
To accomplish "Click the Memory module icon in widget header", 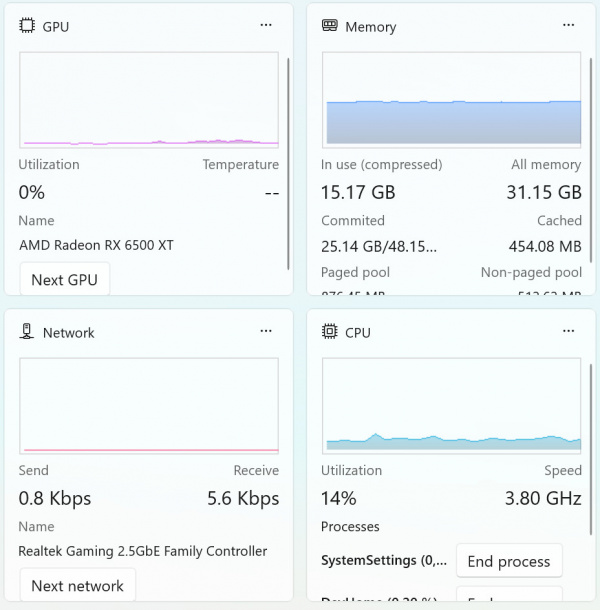I will point(329,26).
